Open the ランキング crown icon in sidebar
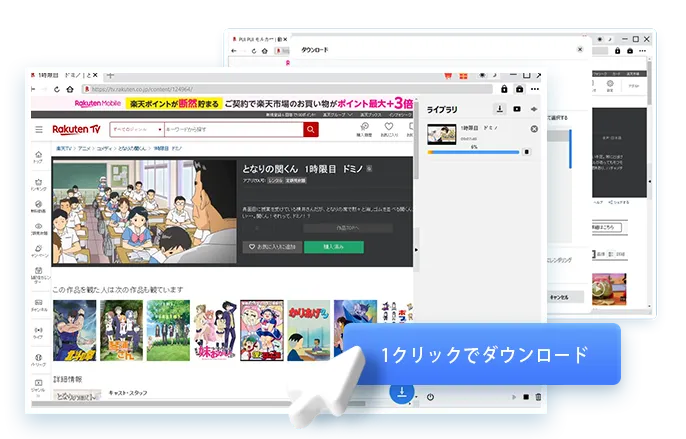This screenshot has height=439, width=686. click(38, 184)
